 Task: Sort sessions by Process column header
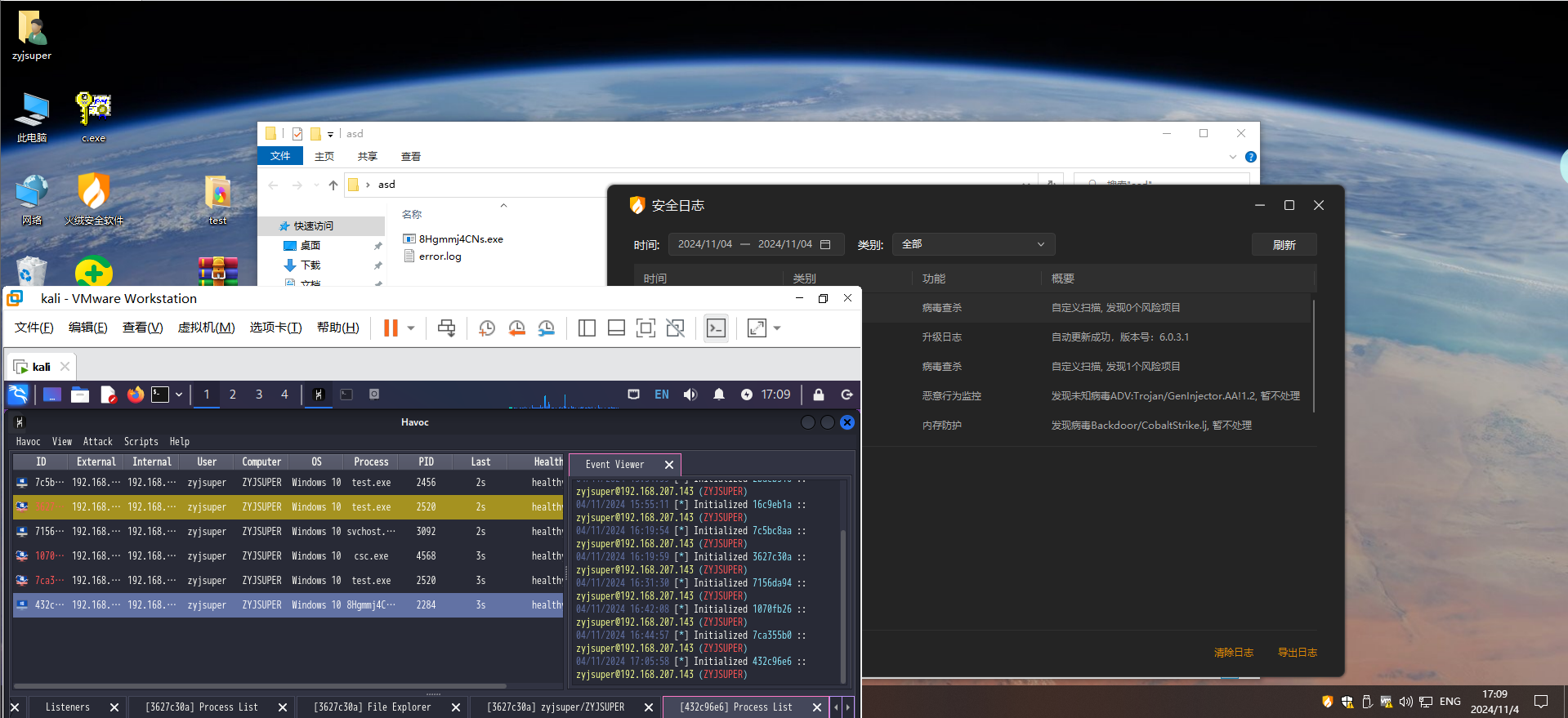pos(371,462)
